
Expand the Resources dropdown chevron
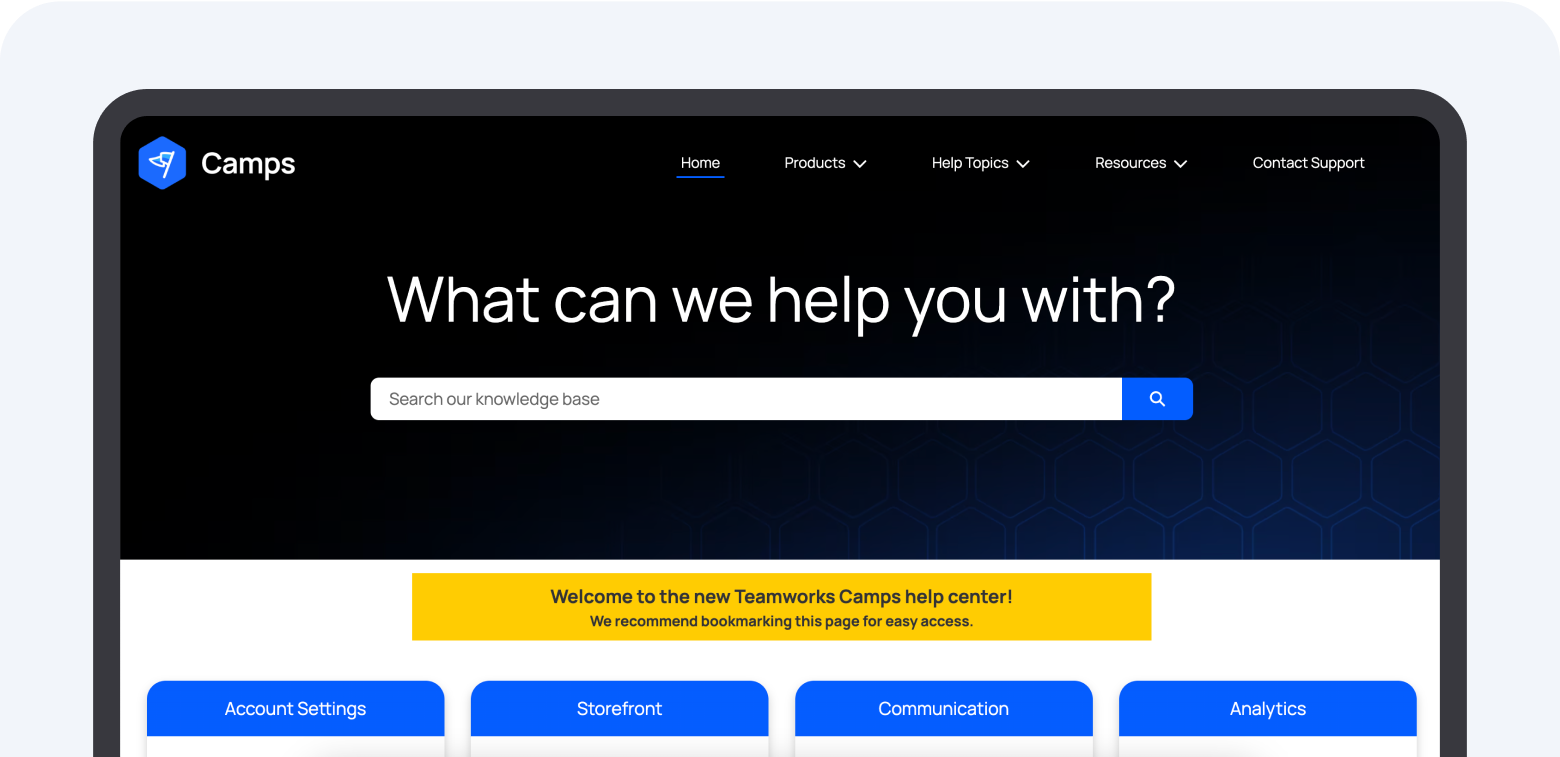pos(1181,164)
